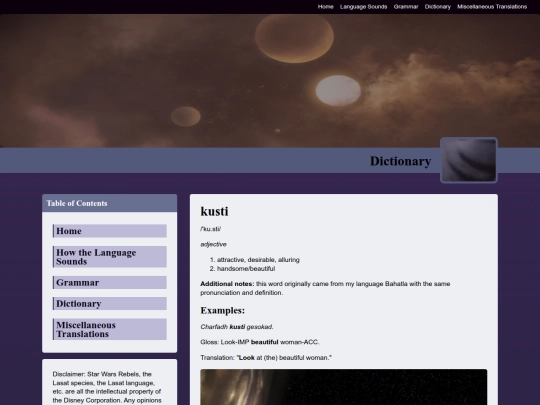Click definition 'handsome/beautiful'
Screen dimensions: 540x405
pyautogui.click(x=246, y=269)
